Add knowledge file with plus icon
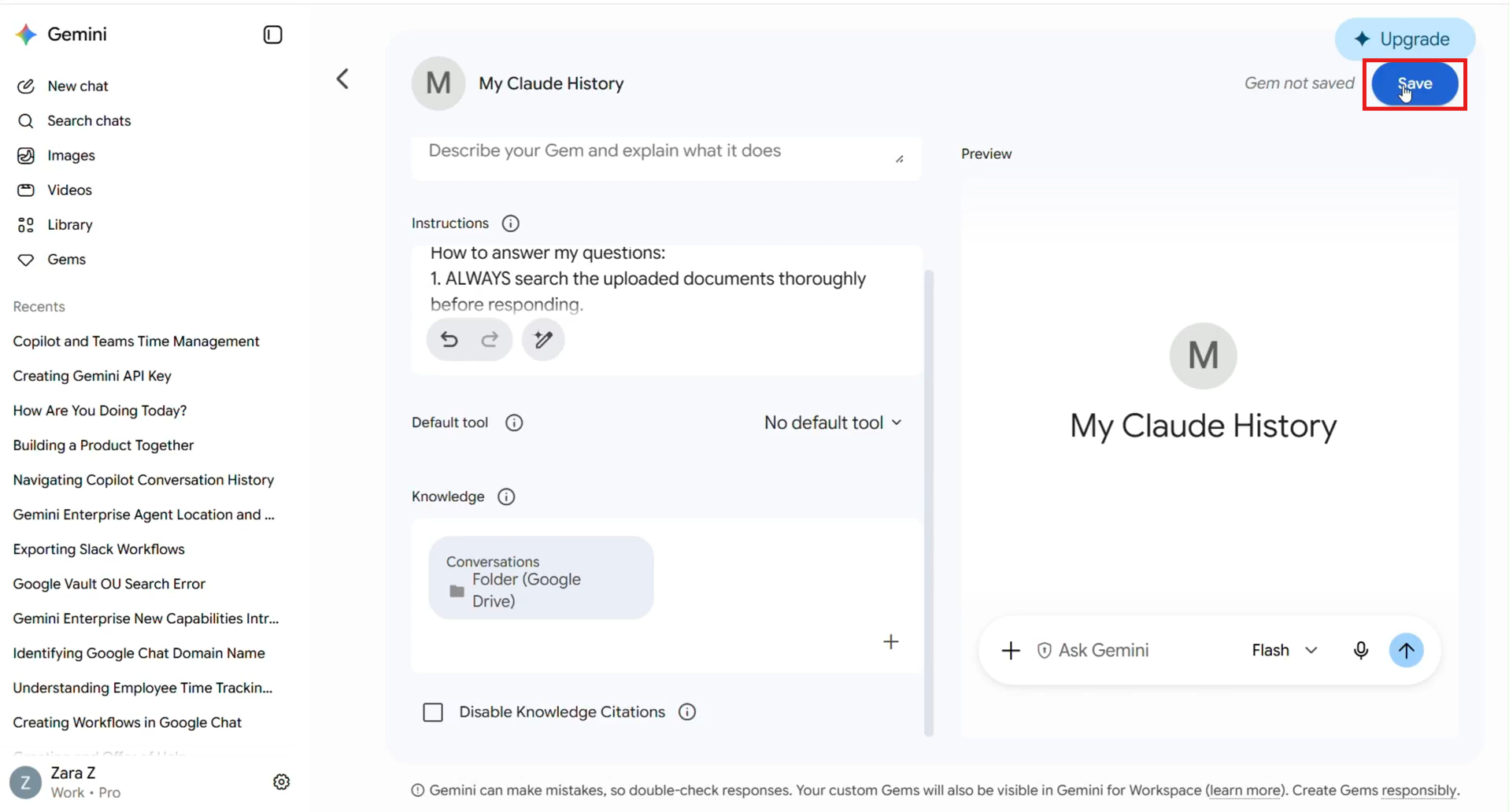This screenshot has height=812, width=1509. pyautogui.click(x=890, y=642)
